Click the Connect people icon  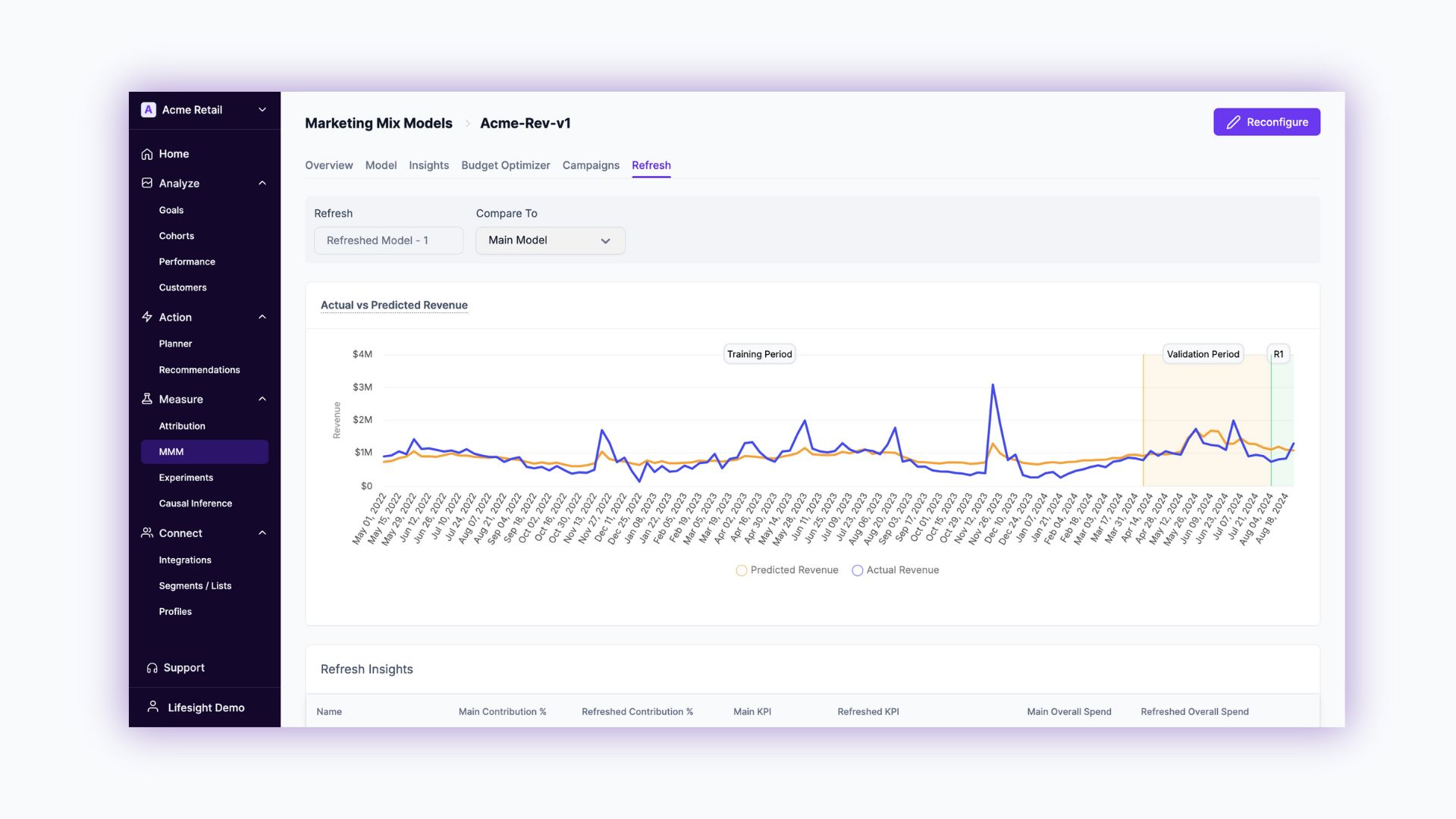pos(147,533)
